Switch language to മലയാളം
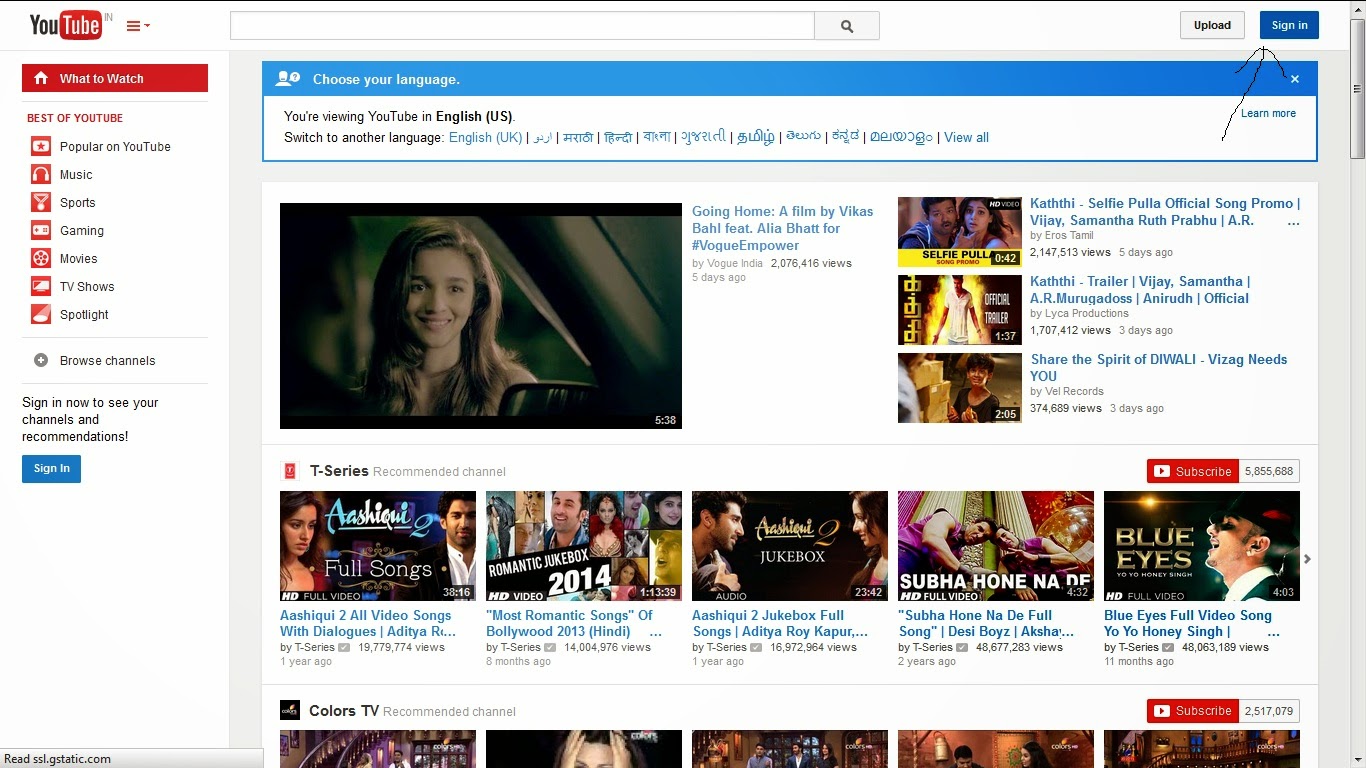This screenshot has height=768, width=1366. tap(900, 137)
